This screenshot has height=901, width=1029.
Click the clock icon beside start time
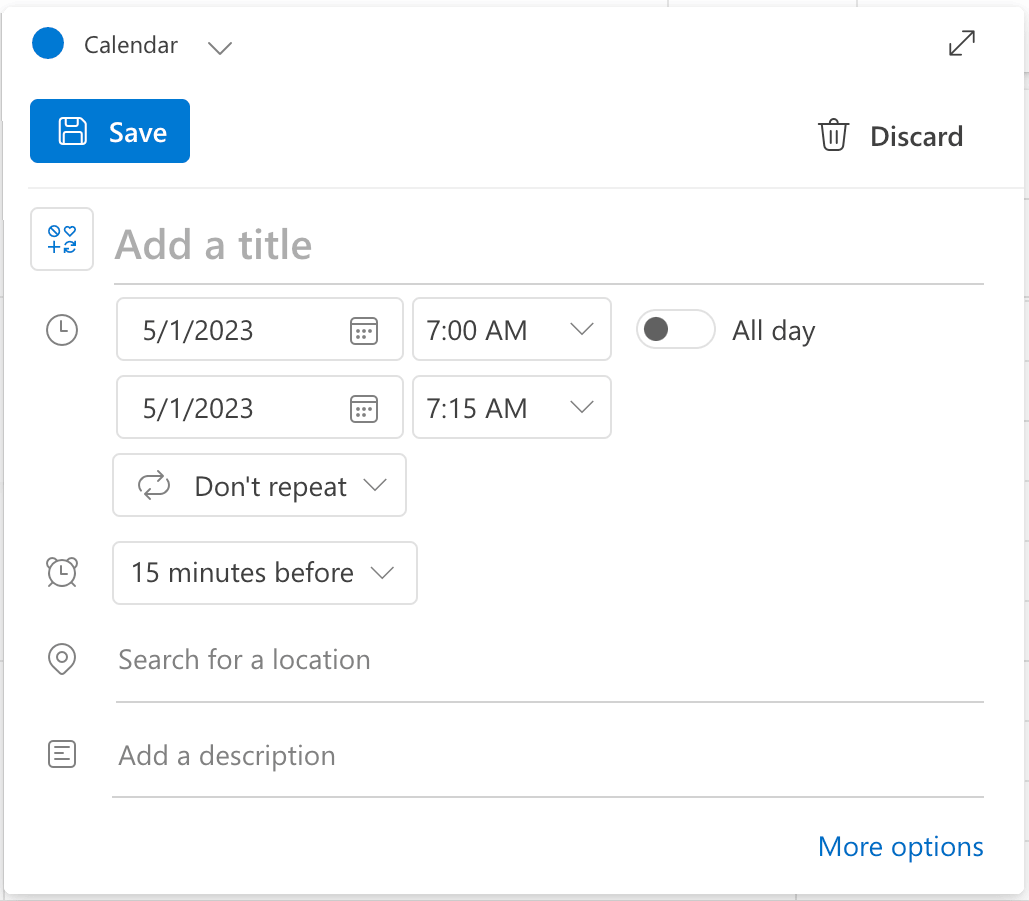click(x=61, y=330)
